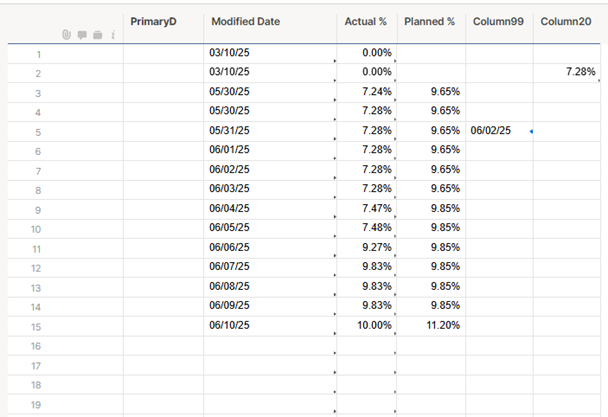Select the 06/06/25 Modified Date cell

pyautogui.click(x=269, y=248)
